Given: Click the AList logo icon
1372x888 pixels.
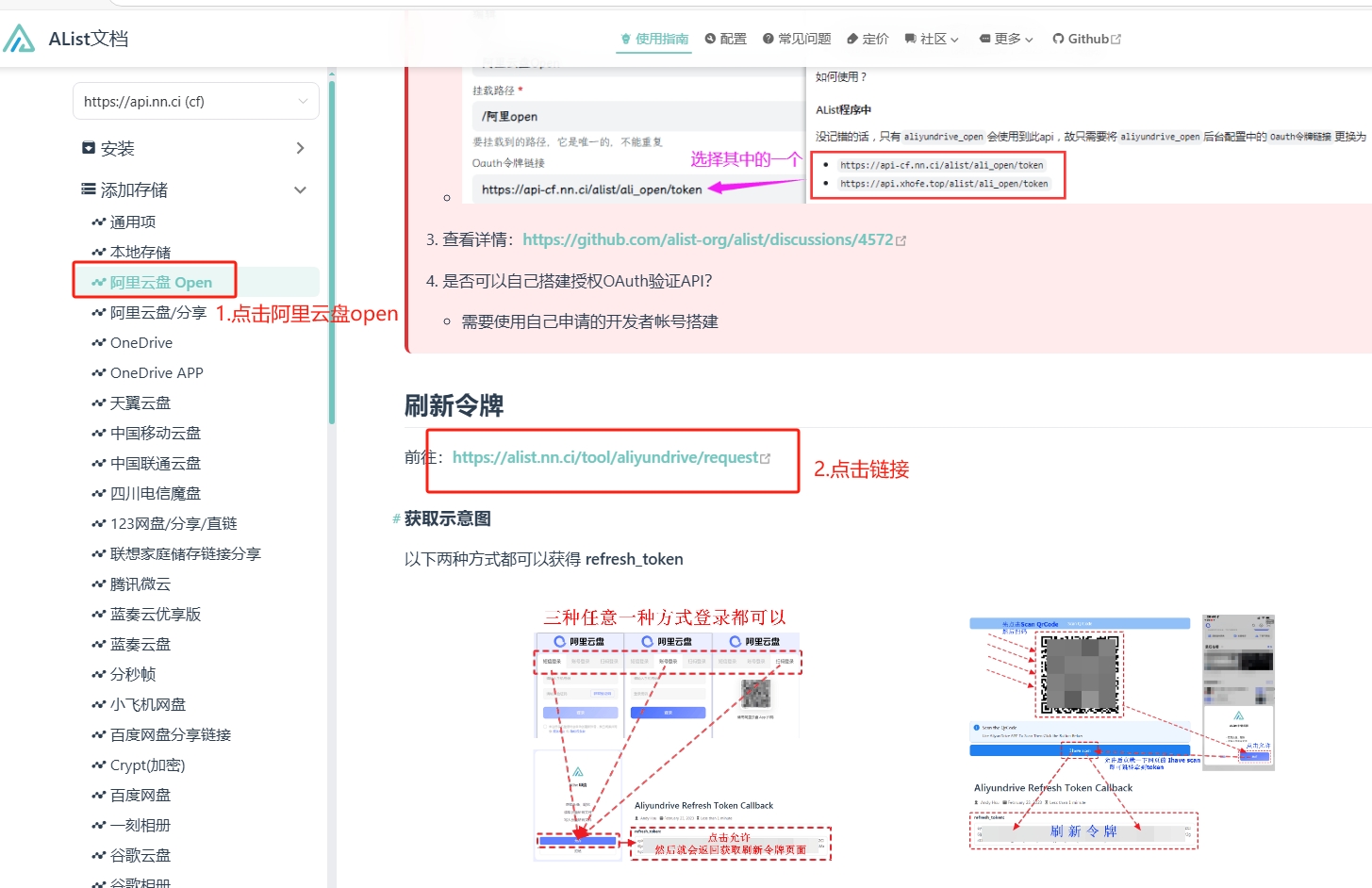Looking at the screenshot, I should click(19, 39).
